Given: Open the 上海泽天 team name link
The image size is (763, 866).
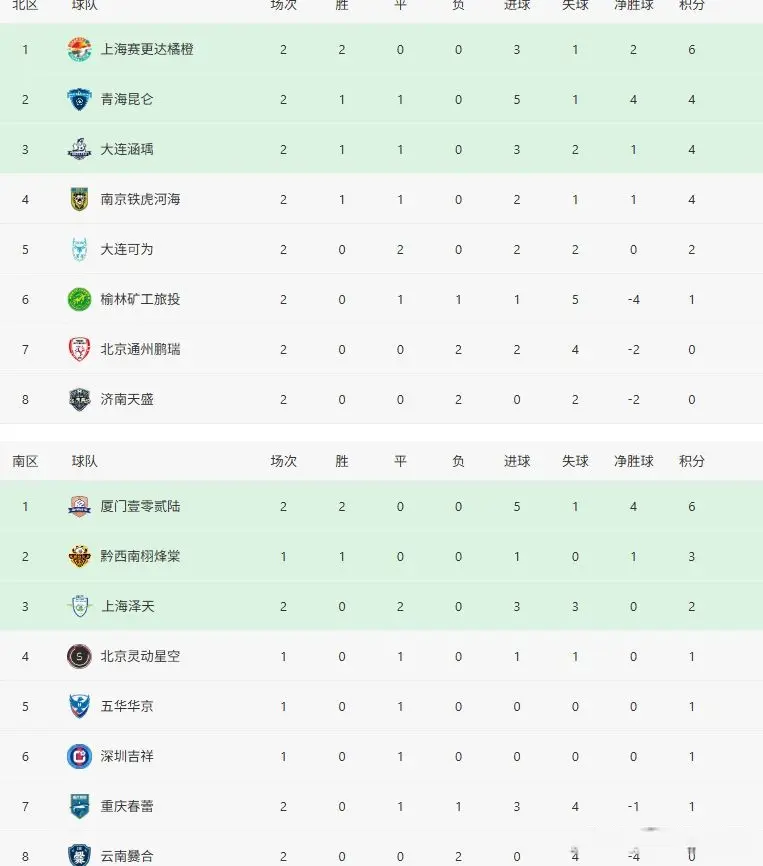Looking at the screenshot, I should (x=127, y=606).
